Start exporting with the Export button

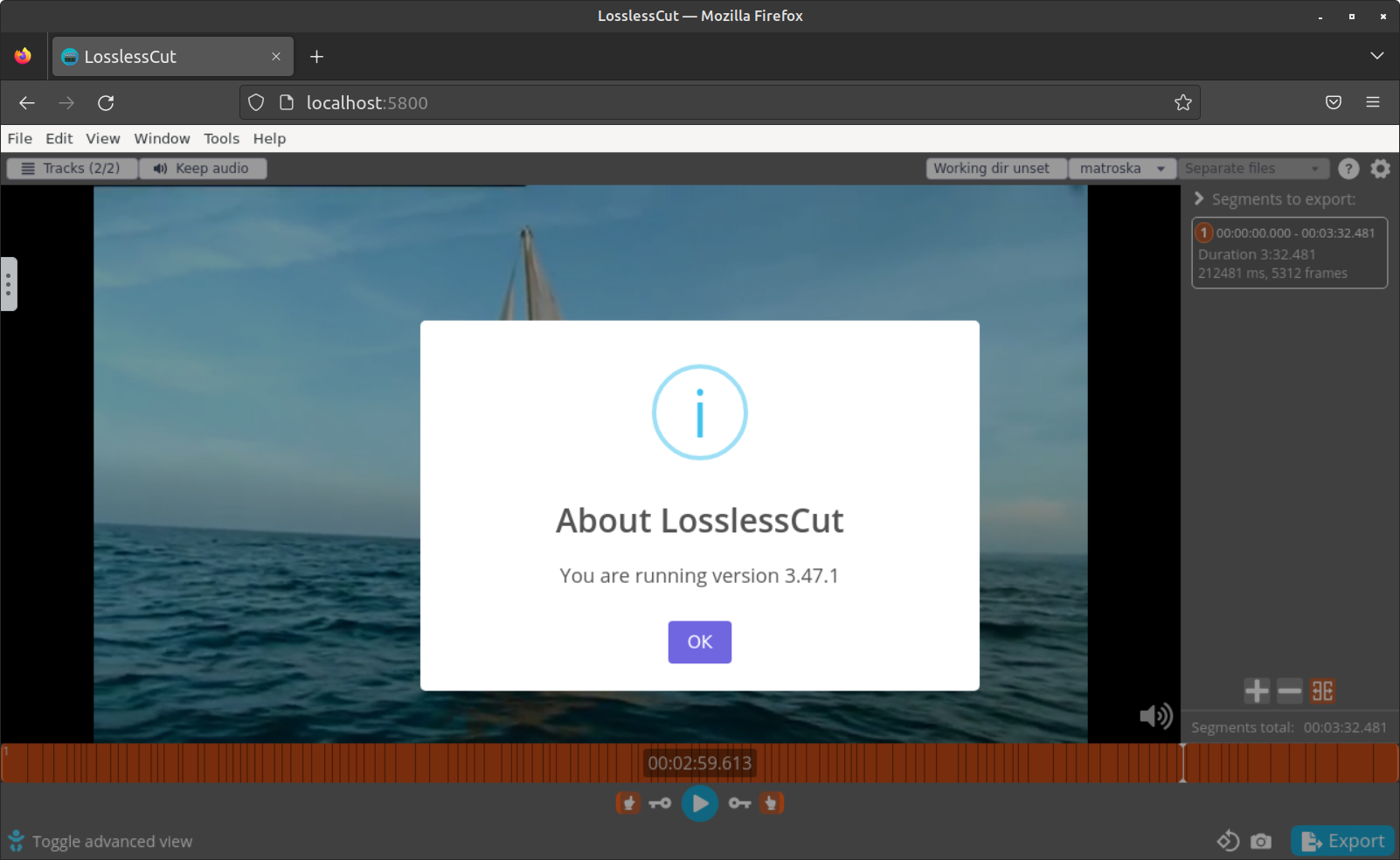click(x=1341, y=841)
